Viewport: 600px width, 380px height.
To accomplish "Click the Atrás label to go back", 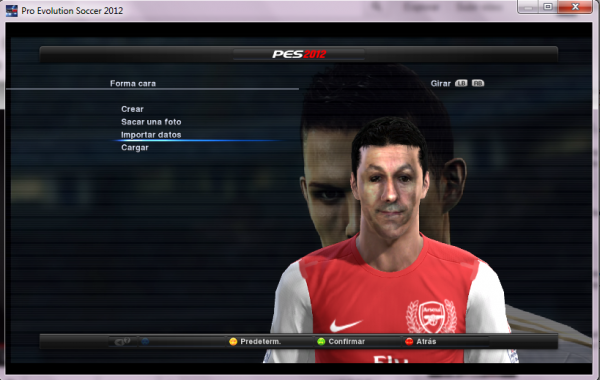I will point(426,341).
